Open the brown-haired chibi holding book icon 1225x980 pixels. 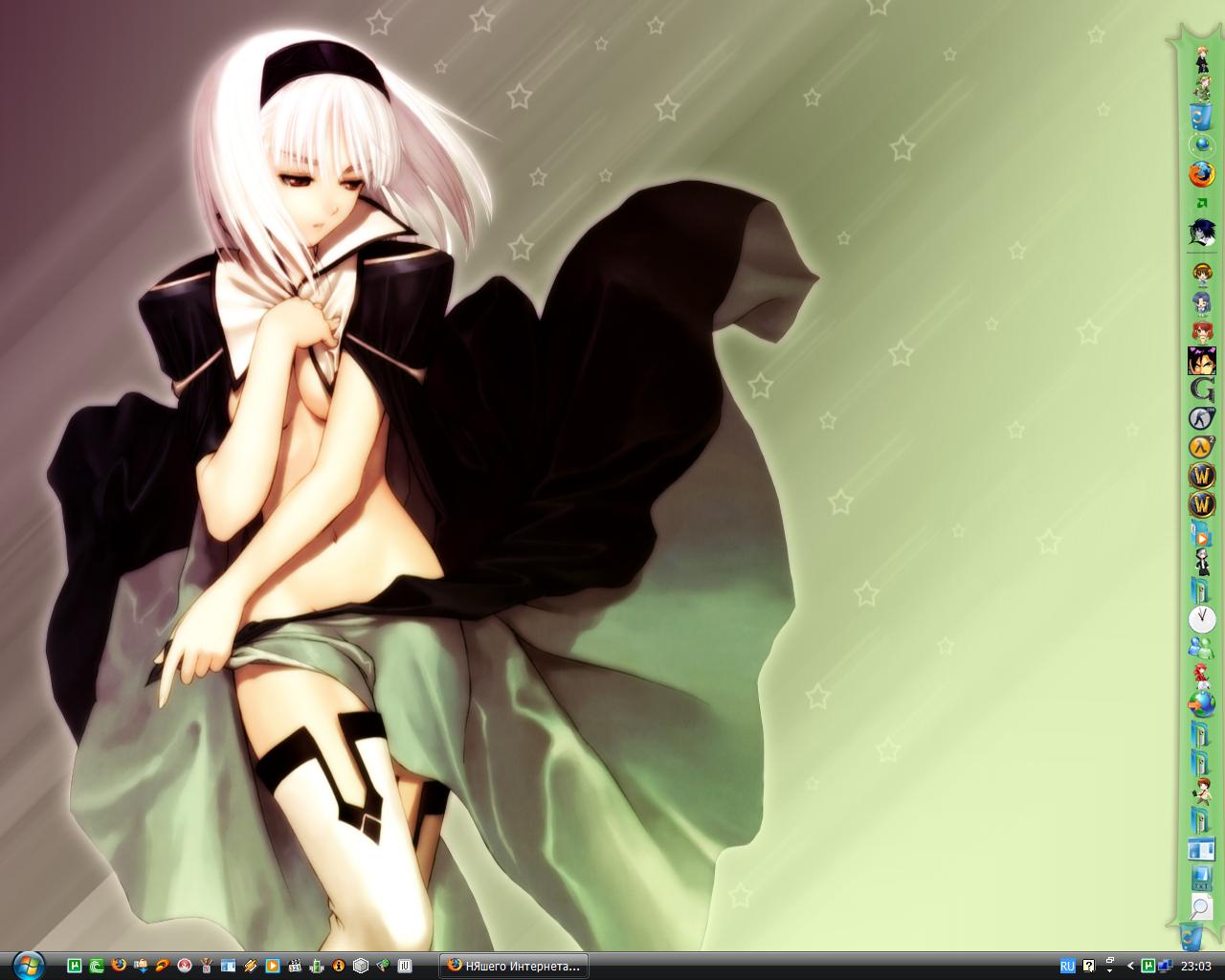pyautogui.click(x=1202, y=791)
